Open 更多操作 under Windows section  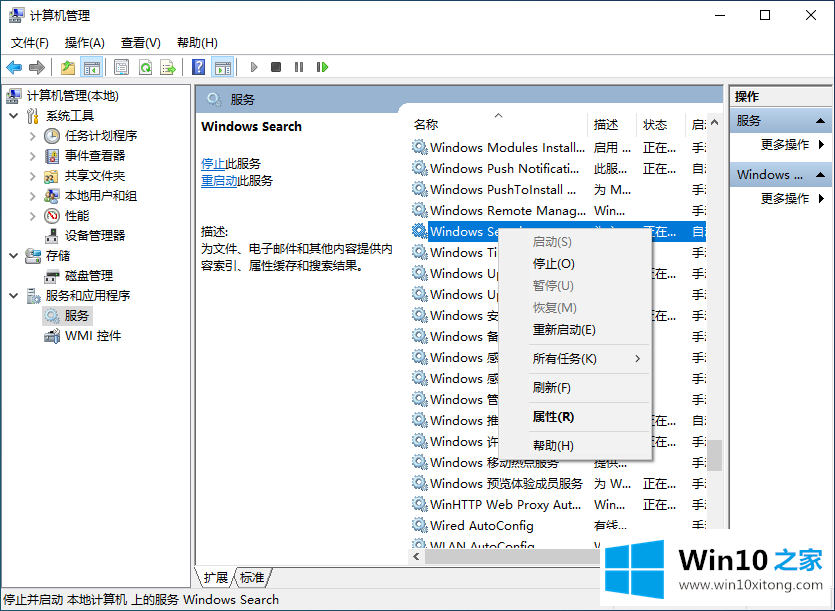[x=785, y=199]
